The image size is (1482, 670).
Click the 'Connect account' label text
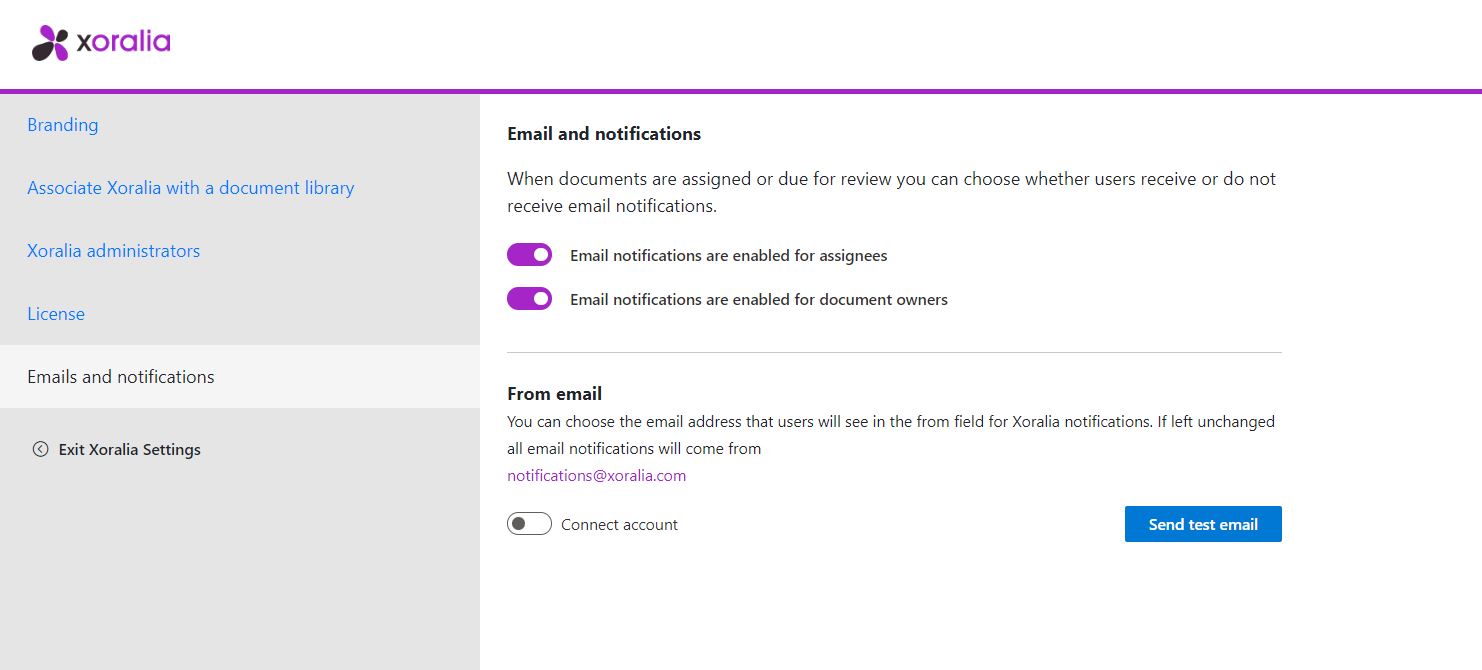coord(620,525)
